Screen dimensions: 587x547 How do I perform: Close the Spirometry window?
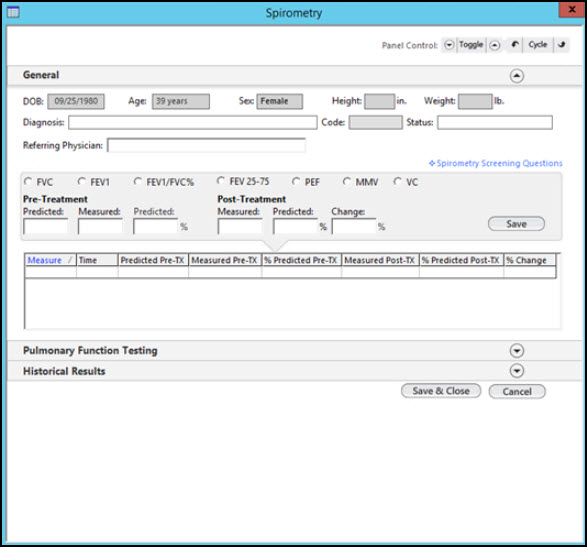[x=572, y=9]
